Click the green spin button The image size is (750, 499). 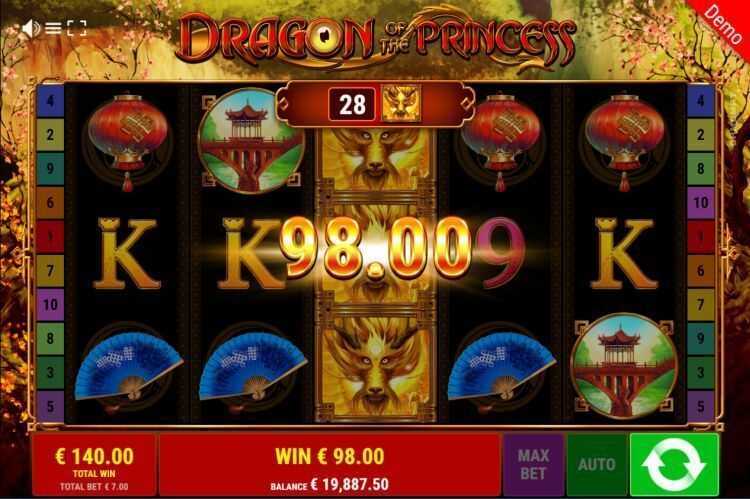click(x=674, y=465)
